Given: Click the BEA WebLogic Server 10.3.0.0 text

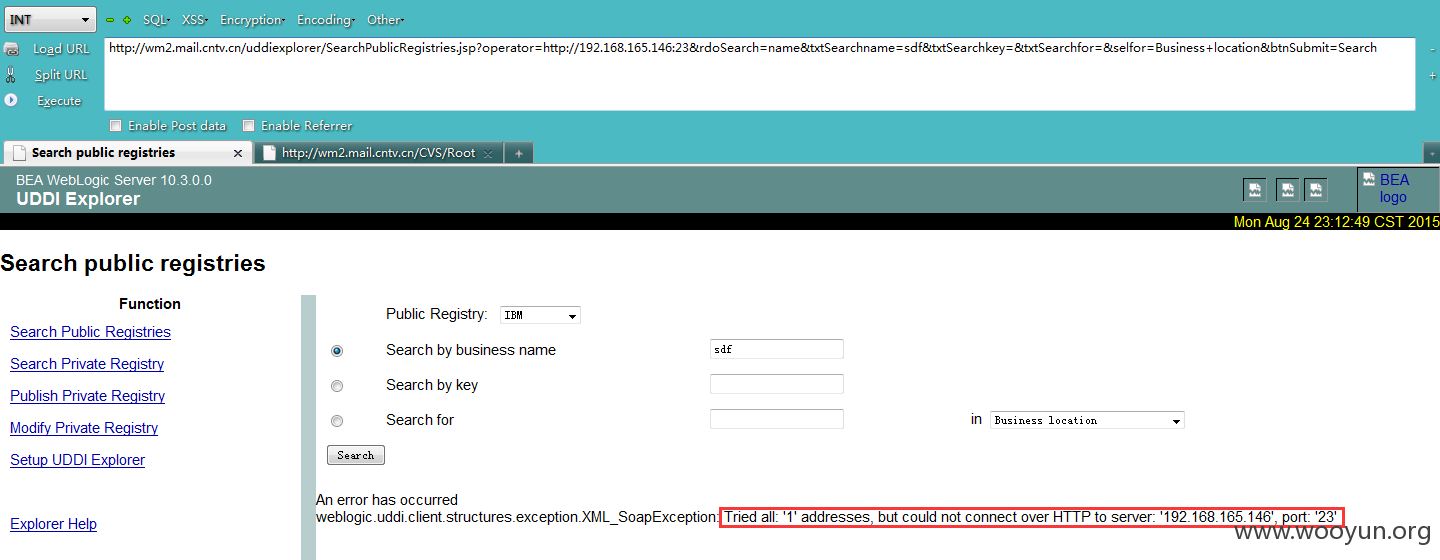Looking at the screenshot, I should (114, 180).
